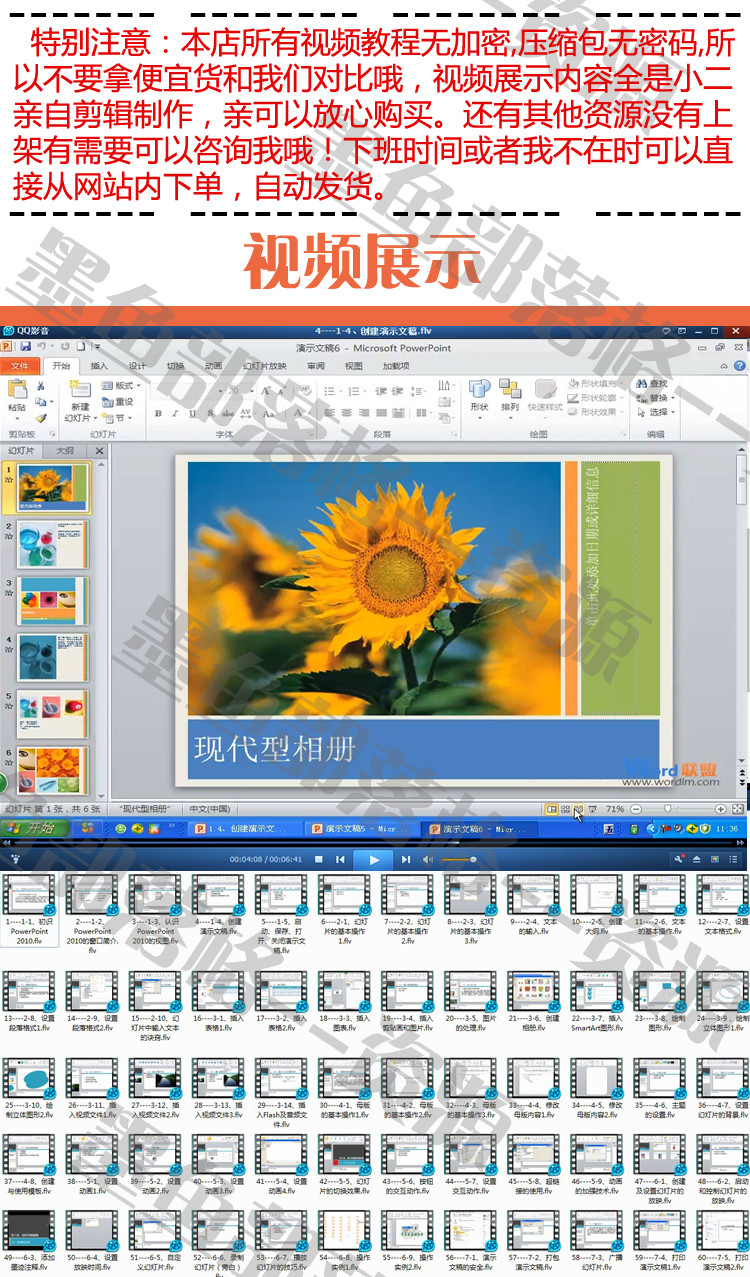
Task: Switch to Slide Sorter view in status bar
Action: (x=565, y=808)
